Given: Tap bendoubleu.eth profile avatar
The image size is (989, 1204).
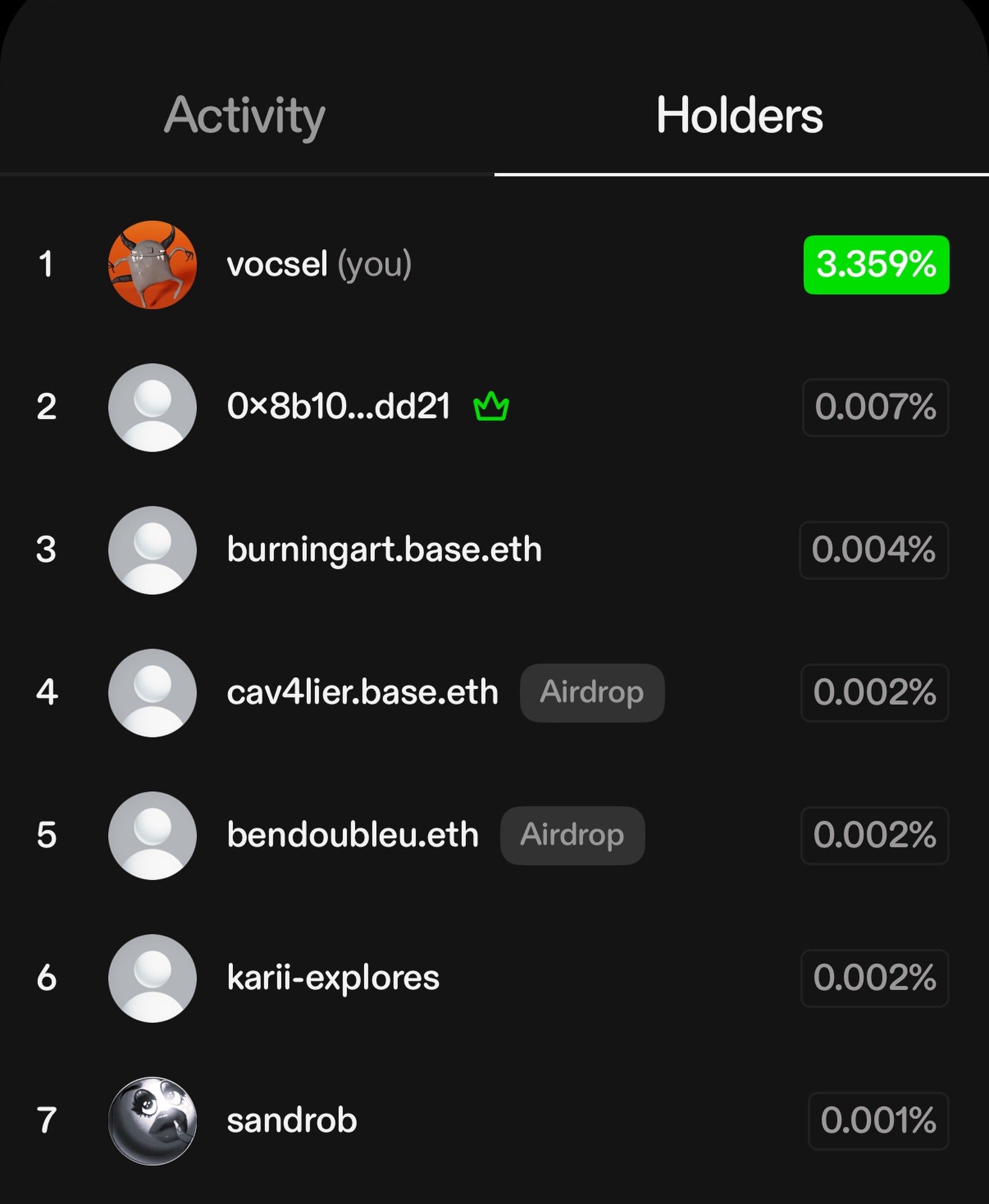Looking at the screenshot, I should (152, 835).
